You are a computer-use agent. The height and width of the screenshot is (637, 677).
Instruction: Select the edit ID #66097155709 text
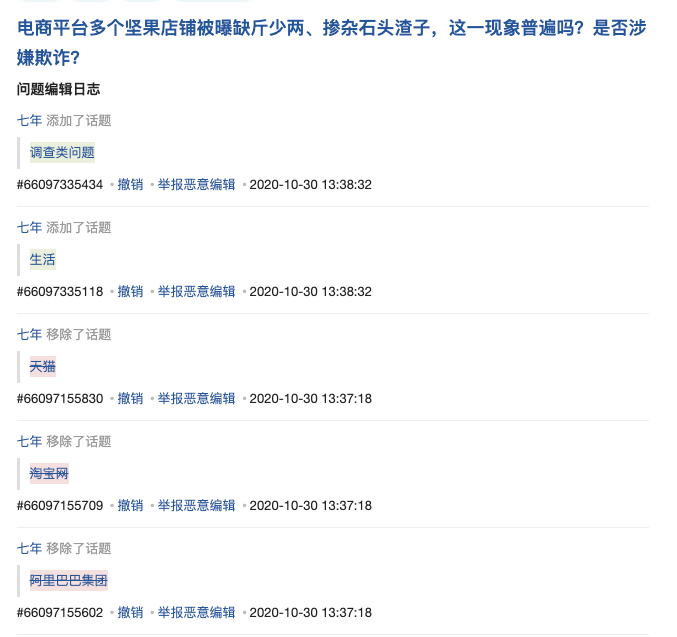click(60, 506)
